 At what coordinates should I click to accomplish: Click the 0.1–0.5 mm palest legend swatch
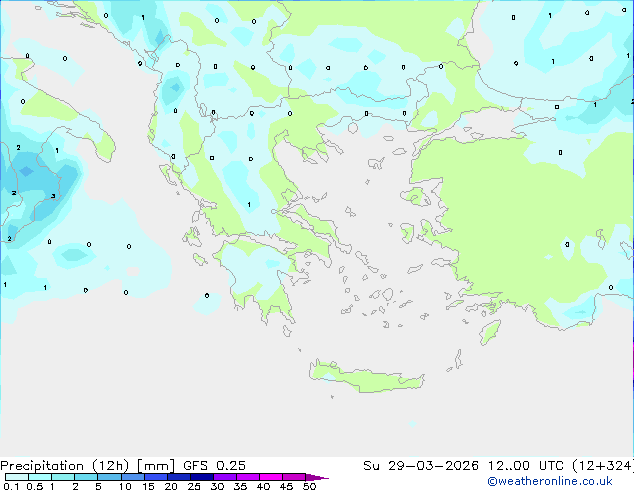point(17,477)
